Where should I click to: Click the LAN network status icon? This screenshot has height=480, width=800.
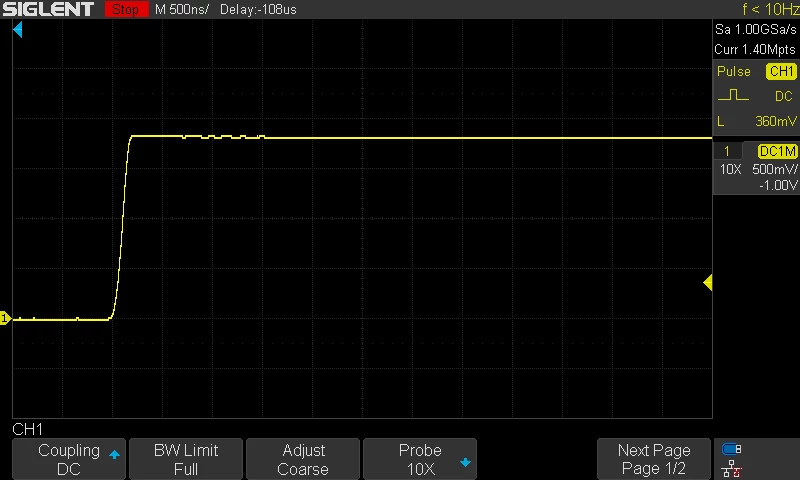[x=731, y=468]
